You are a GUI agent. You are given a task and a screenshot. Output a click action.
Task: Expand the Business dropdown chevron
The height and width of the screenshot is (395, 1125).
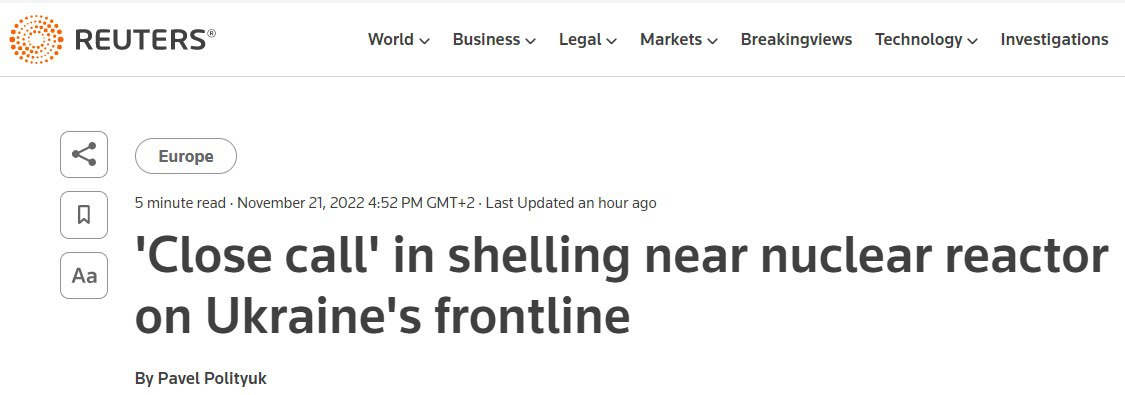pyautogui.click(x=530, y=42)
